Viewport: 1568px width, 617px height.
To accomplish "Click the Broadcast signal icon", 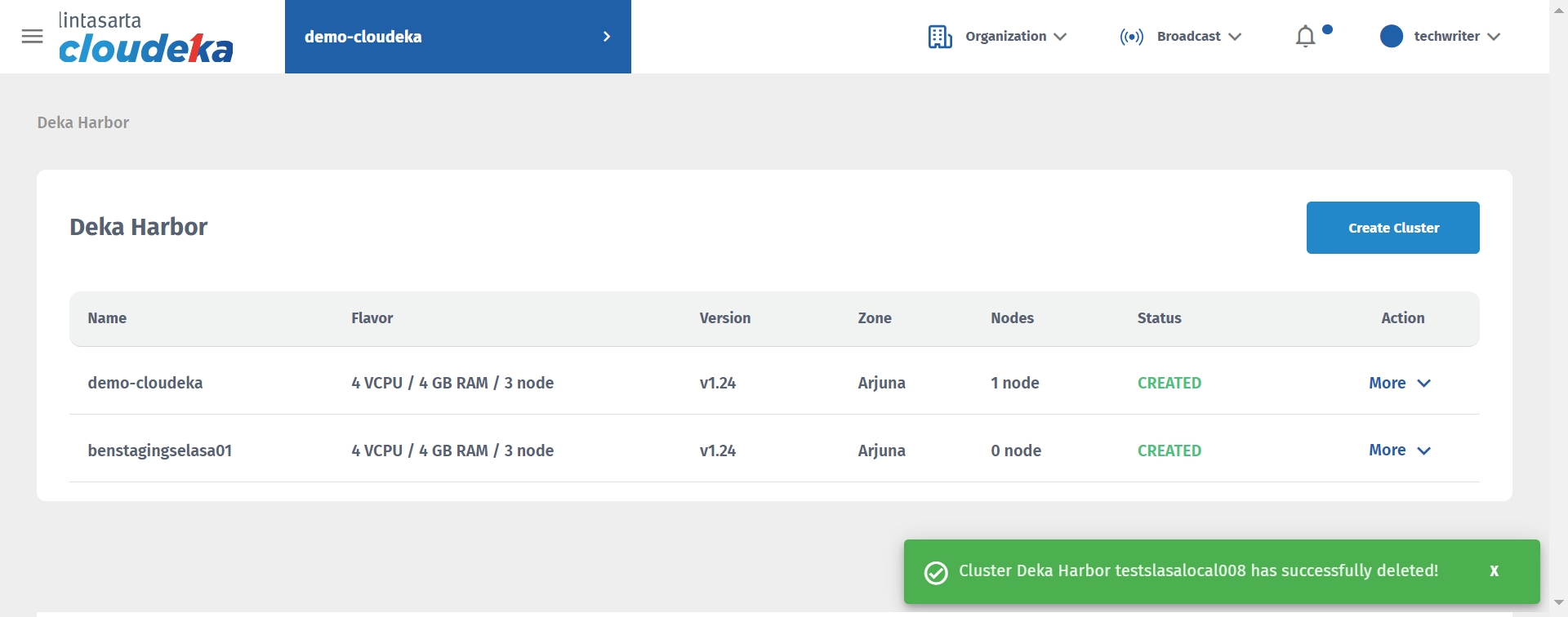I will click(x=1131, y=37).
